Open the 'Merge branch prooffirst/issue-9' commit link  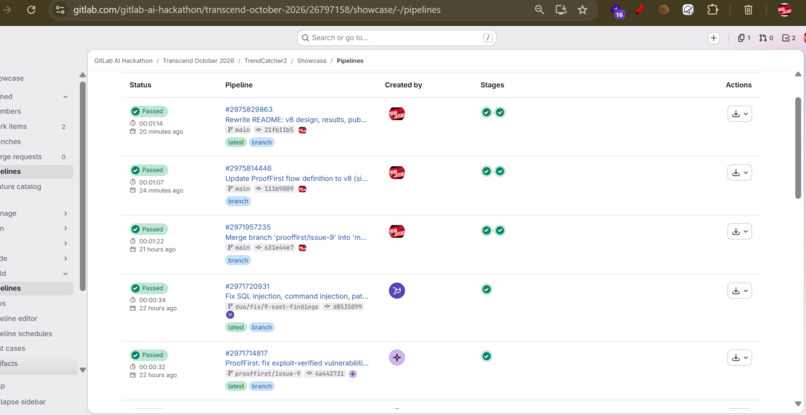click(x=296, y=238)
